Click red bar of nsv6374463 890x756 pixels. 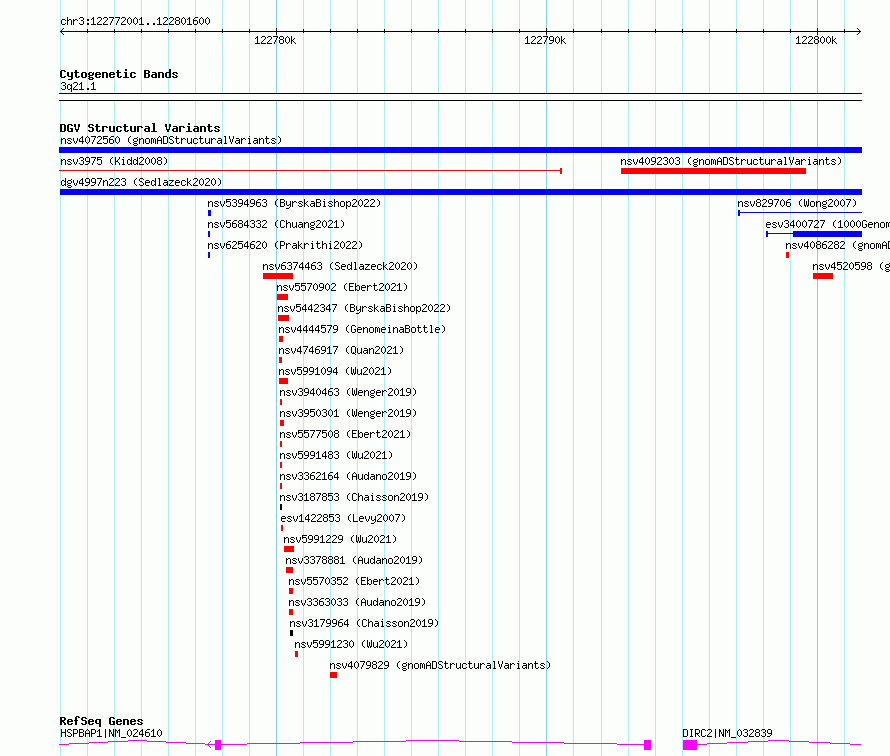(x=278, y=276)
